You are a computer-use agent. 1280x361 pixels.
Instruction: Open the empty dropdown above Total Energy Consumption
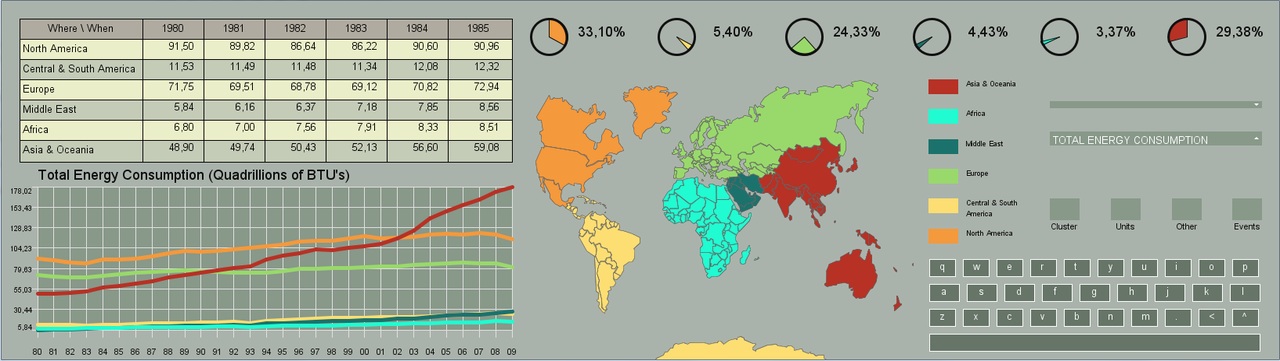tap(1155, 104)
